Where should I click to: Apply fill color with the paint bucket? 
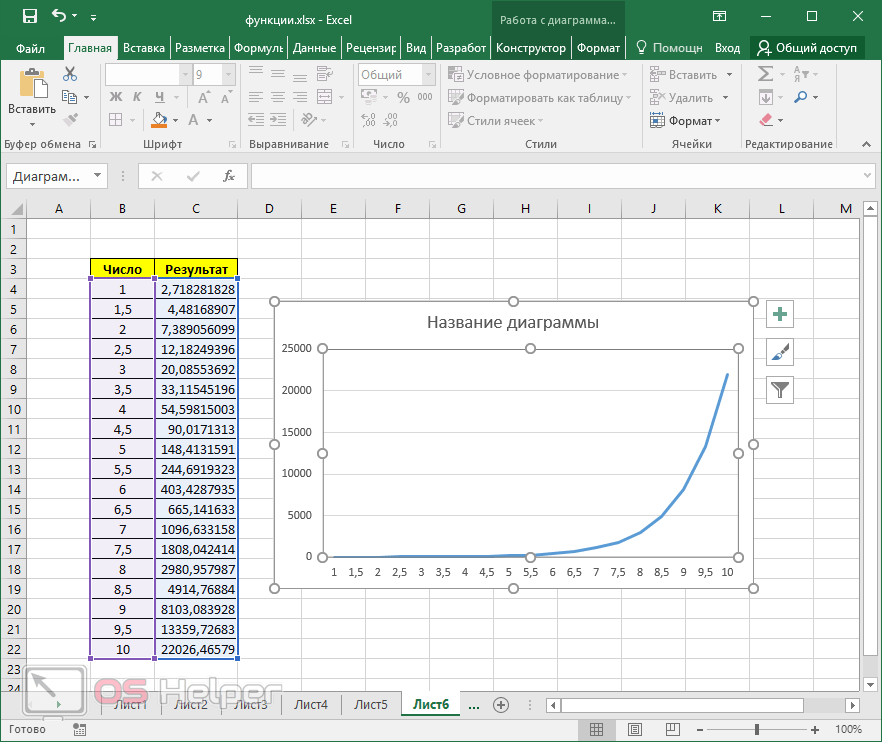[160, 120]
